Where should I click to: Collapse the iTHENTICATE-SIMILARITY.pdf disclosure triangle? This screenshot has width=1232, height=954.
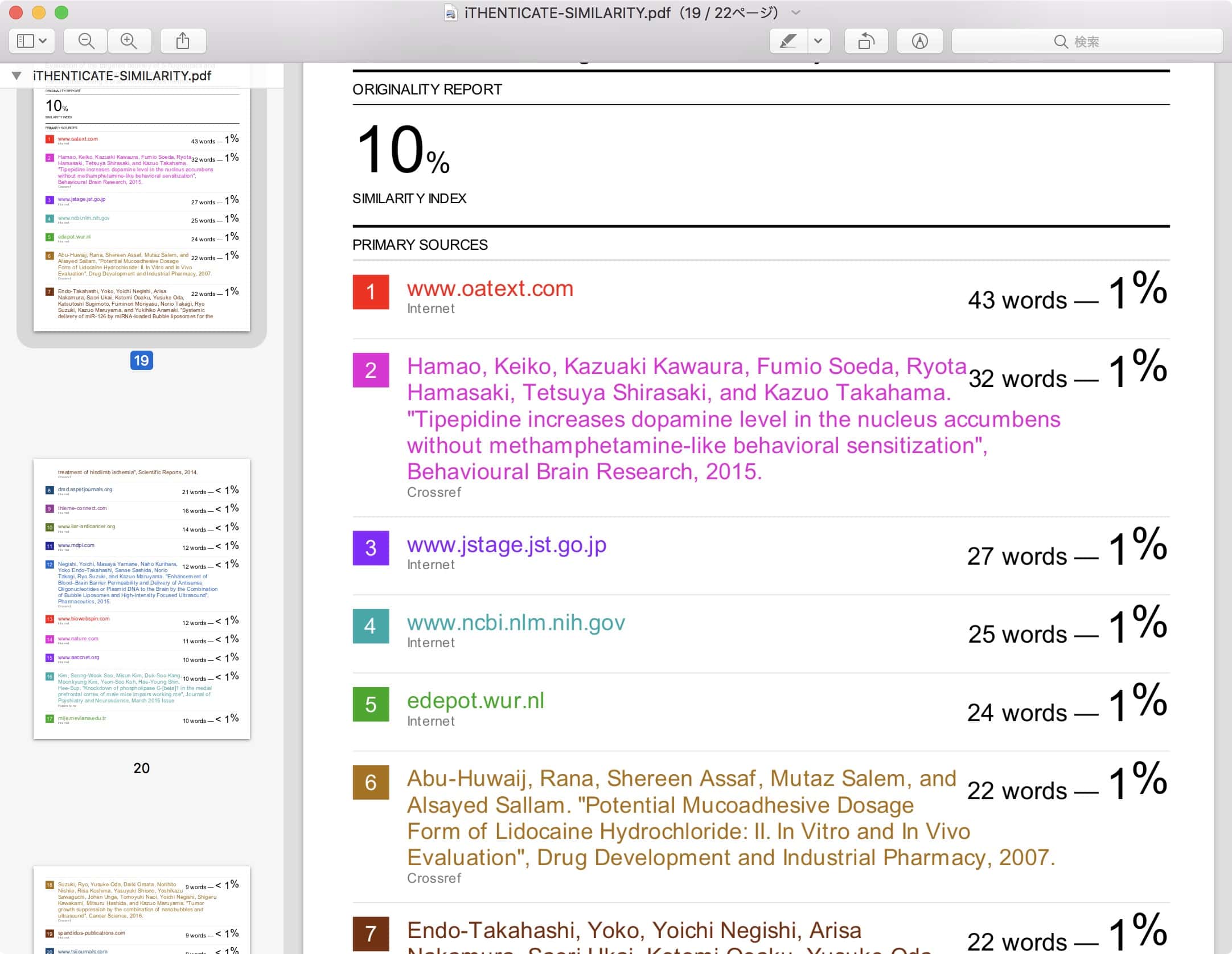pyautogui.click(x=17, y=76)
